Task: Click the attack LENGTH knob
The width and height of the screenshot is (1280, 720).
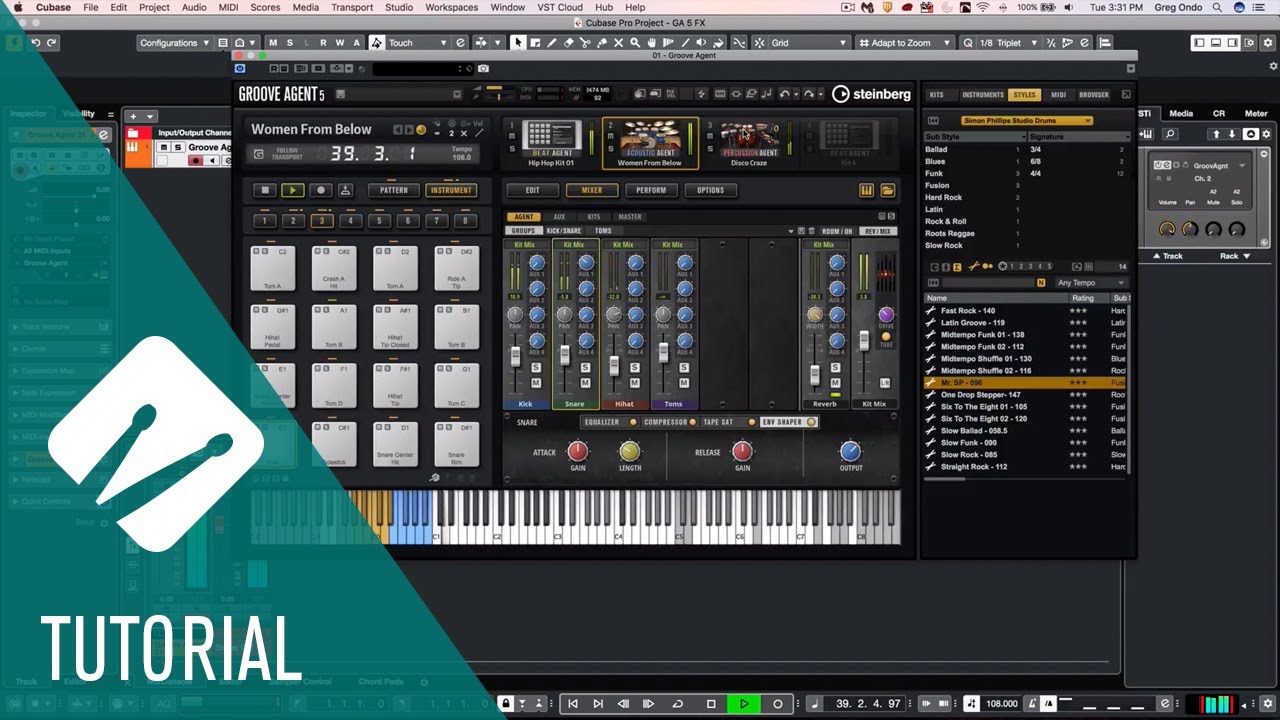Action: click(630, 452)
